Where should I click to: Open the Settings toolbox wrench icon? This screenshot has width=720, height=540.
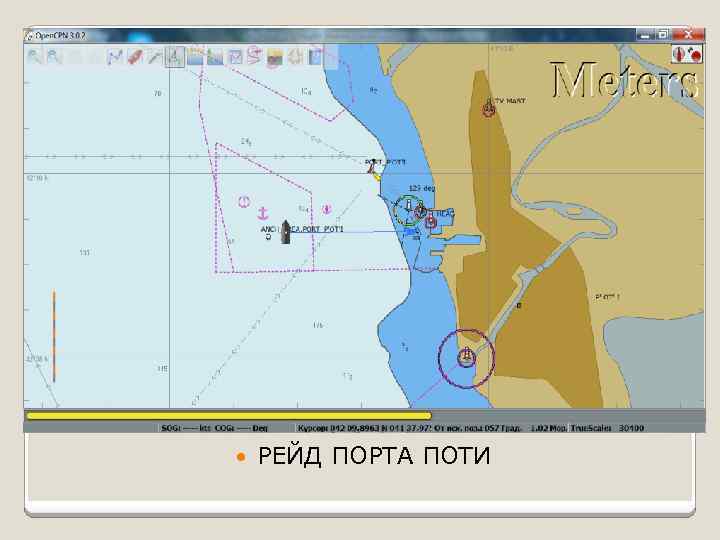click(154, 57)
